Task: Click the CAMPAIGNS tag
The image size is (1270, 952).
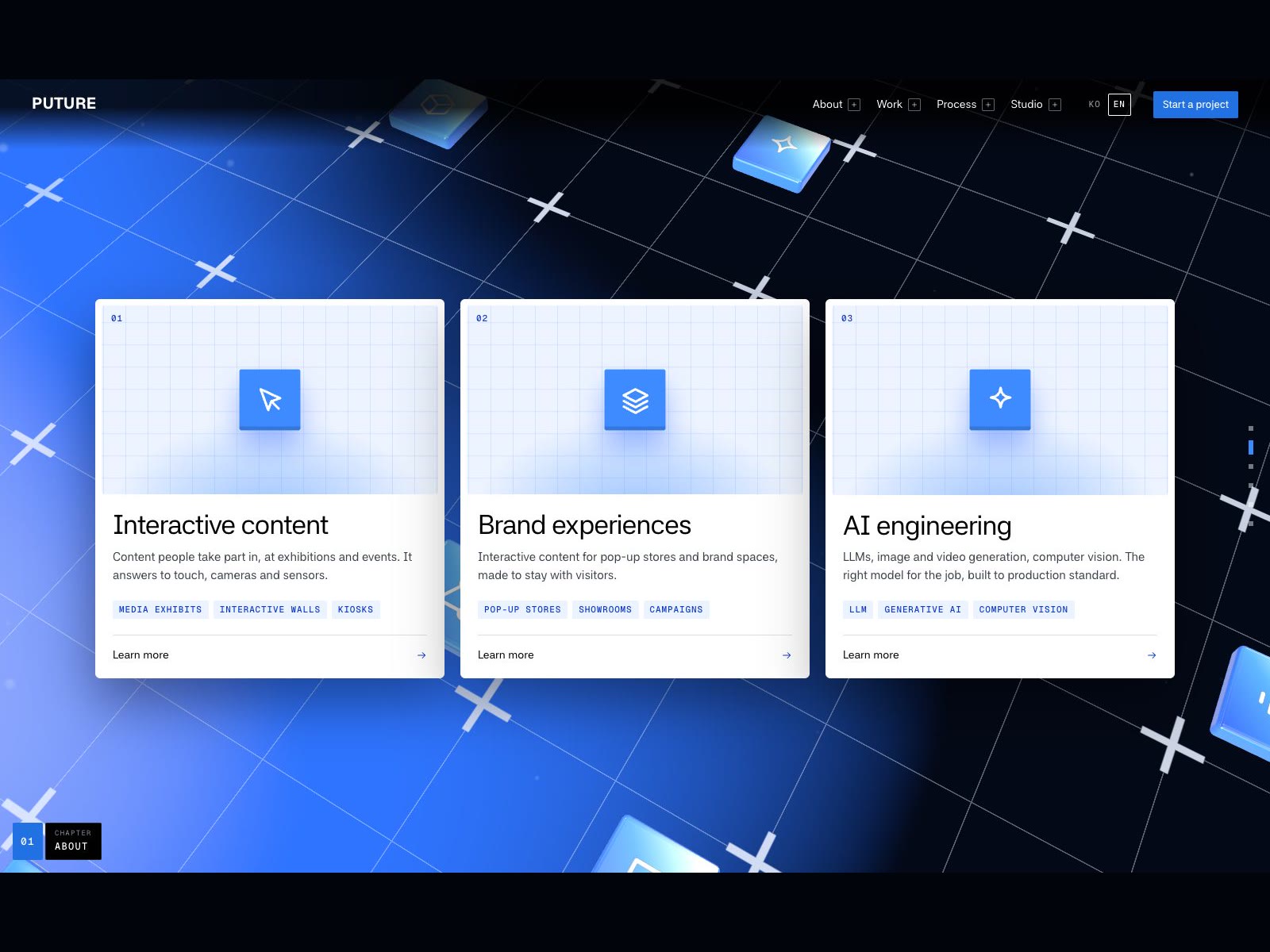Action: 676,609
